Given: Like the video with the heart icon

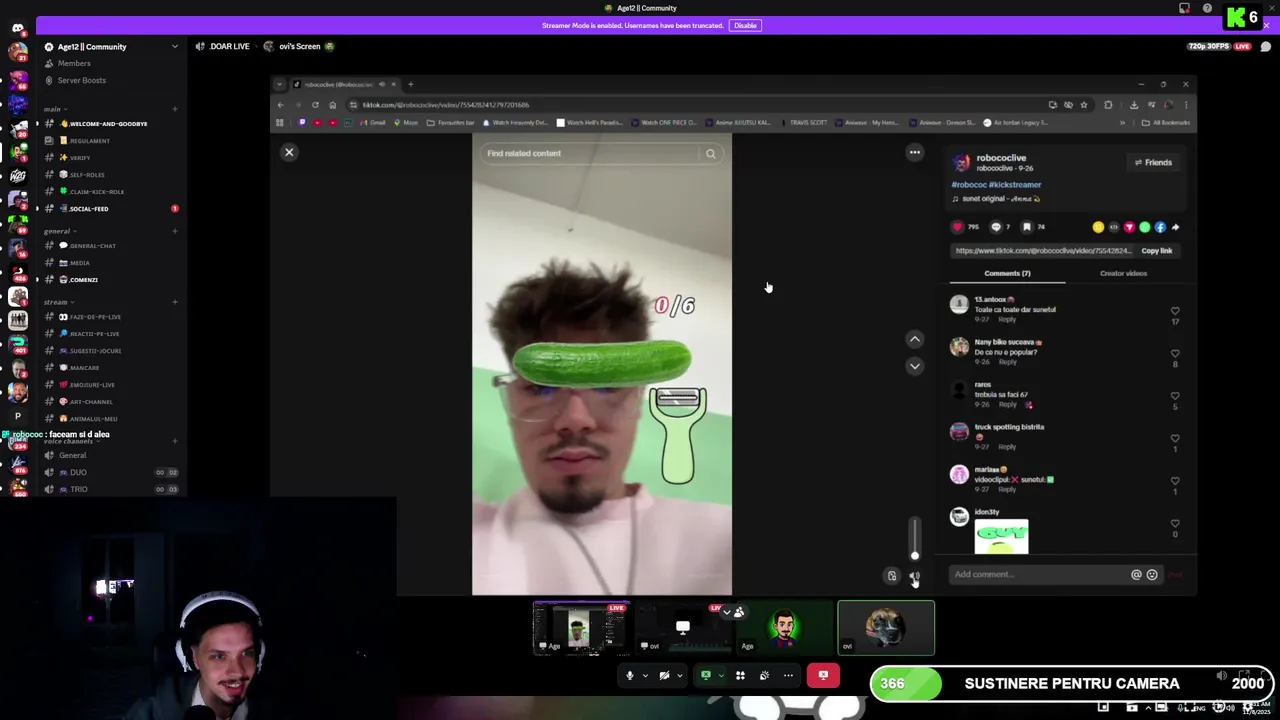Looking at the screenshot, I should click(x=958, y=227).
